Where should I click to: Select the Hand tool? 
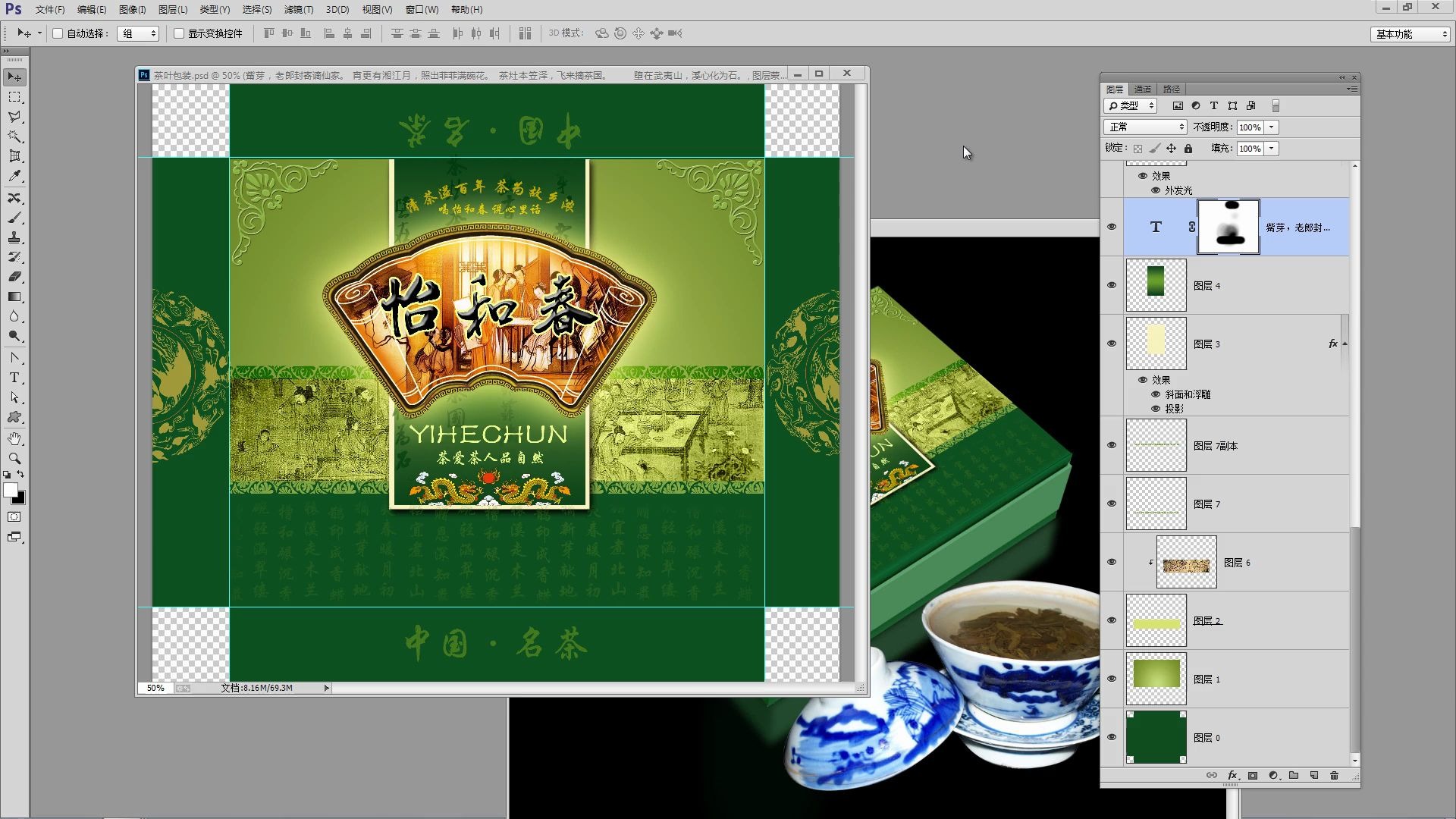pos(14,439)
